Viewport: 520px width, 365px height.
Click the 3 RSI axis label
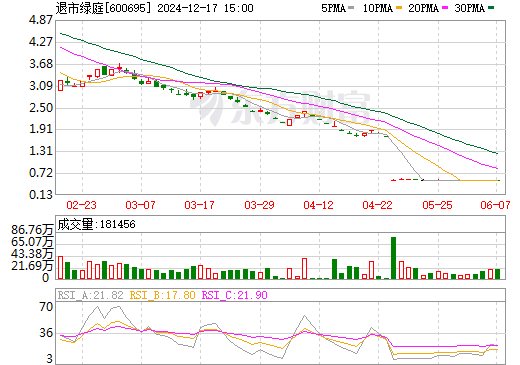(50, 359)
